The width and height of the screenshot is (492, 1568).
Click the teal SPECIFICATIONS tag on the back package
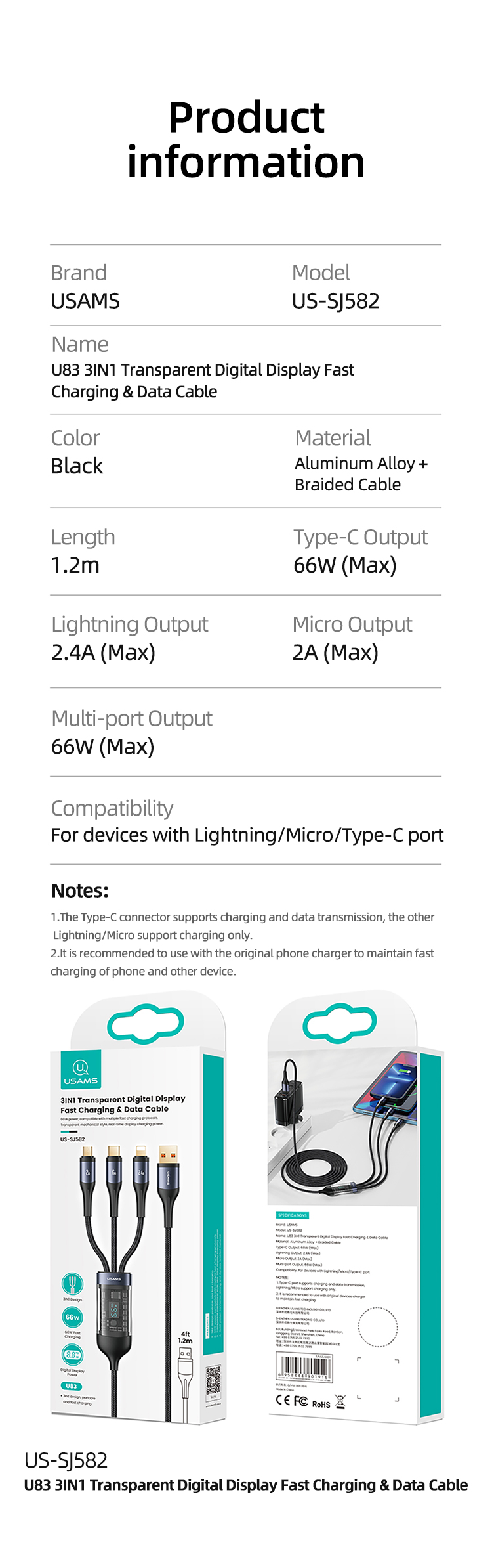click(293, 1215)
